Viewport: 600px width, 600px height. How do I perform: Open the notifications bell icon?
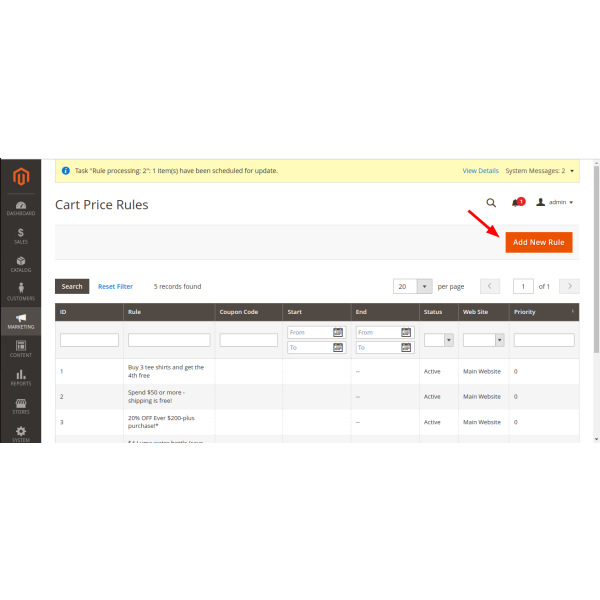coord(516,202)
